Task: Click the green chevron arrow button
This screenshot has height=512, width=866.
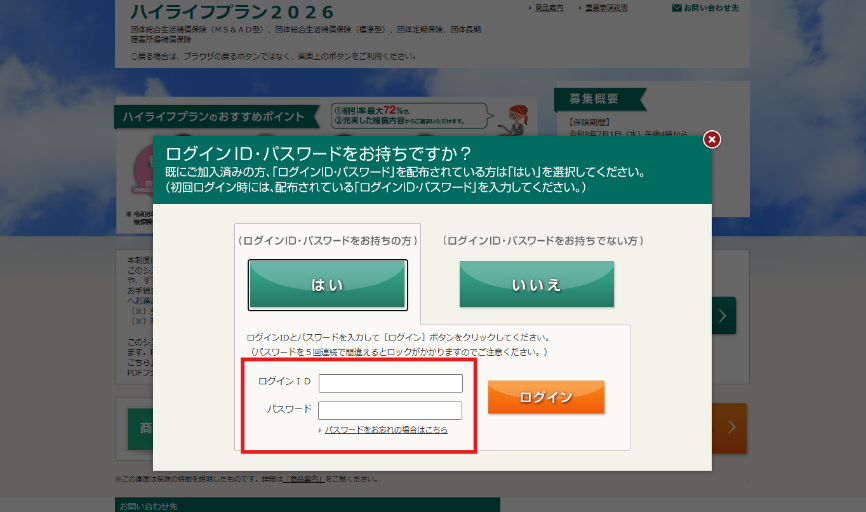Action: pos(725,315)
